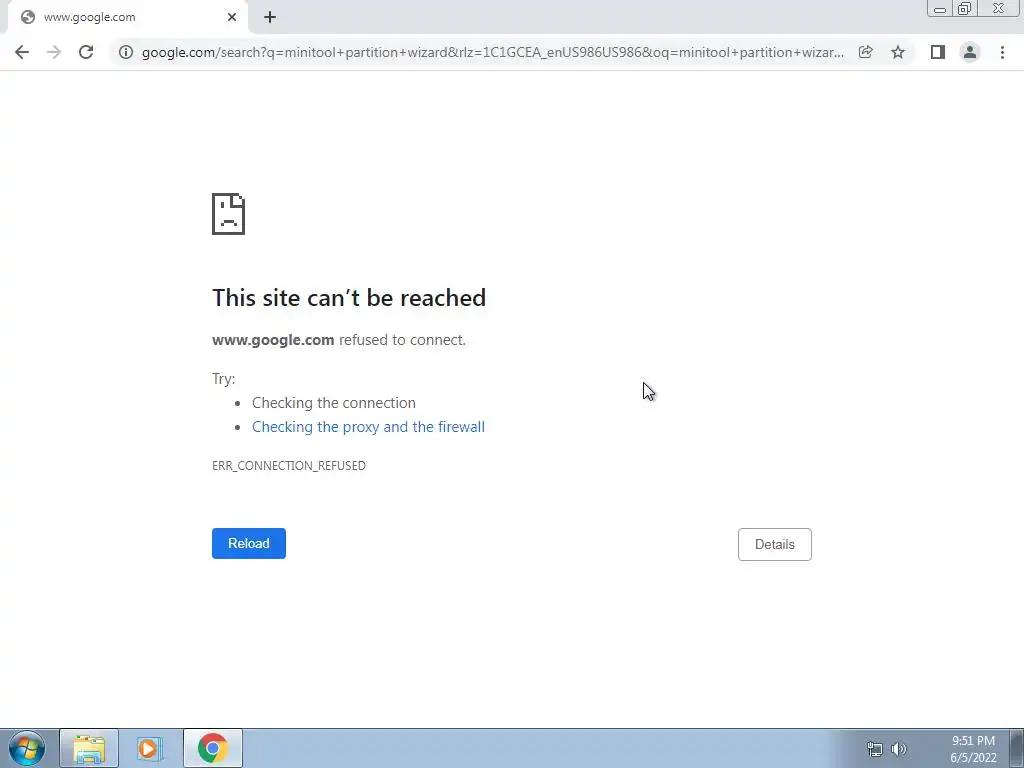The image size is (1024, 768).
Task: Click the sad page error icon
Action: click(229, 214)
